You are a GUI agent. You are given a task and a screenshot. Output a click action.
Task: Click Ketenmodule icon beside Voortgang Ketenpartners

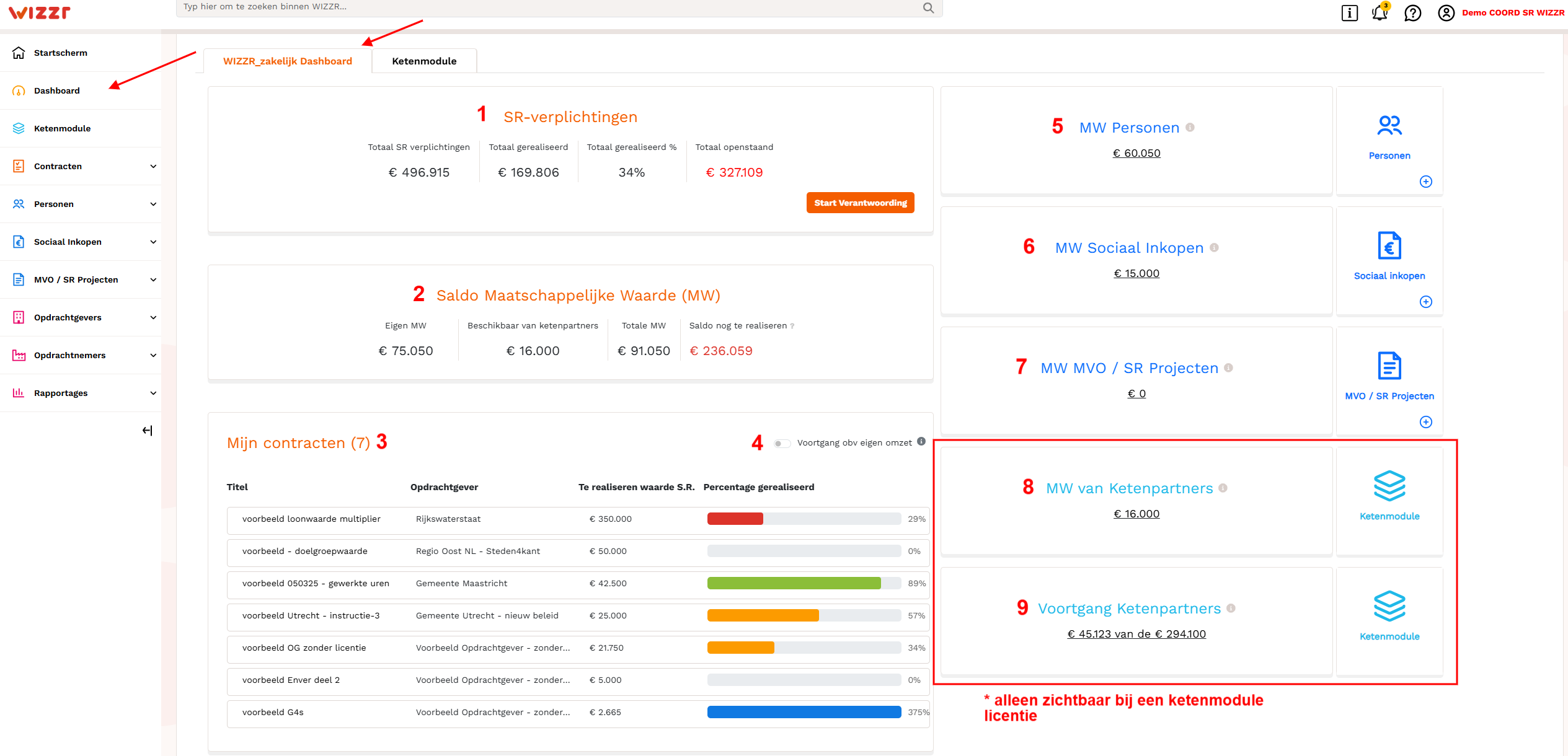pyautogui.click(x=1389, y=606)
